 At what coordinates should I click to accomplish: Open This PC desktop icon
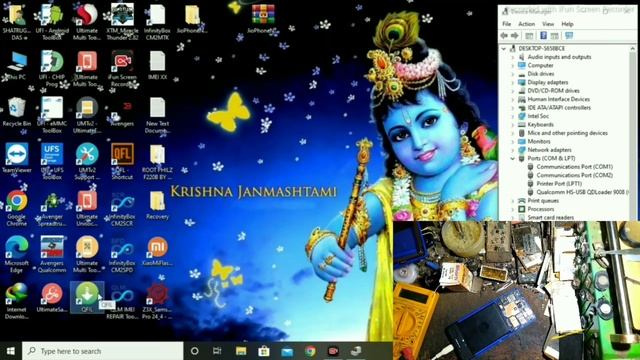17,65
